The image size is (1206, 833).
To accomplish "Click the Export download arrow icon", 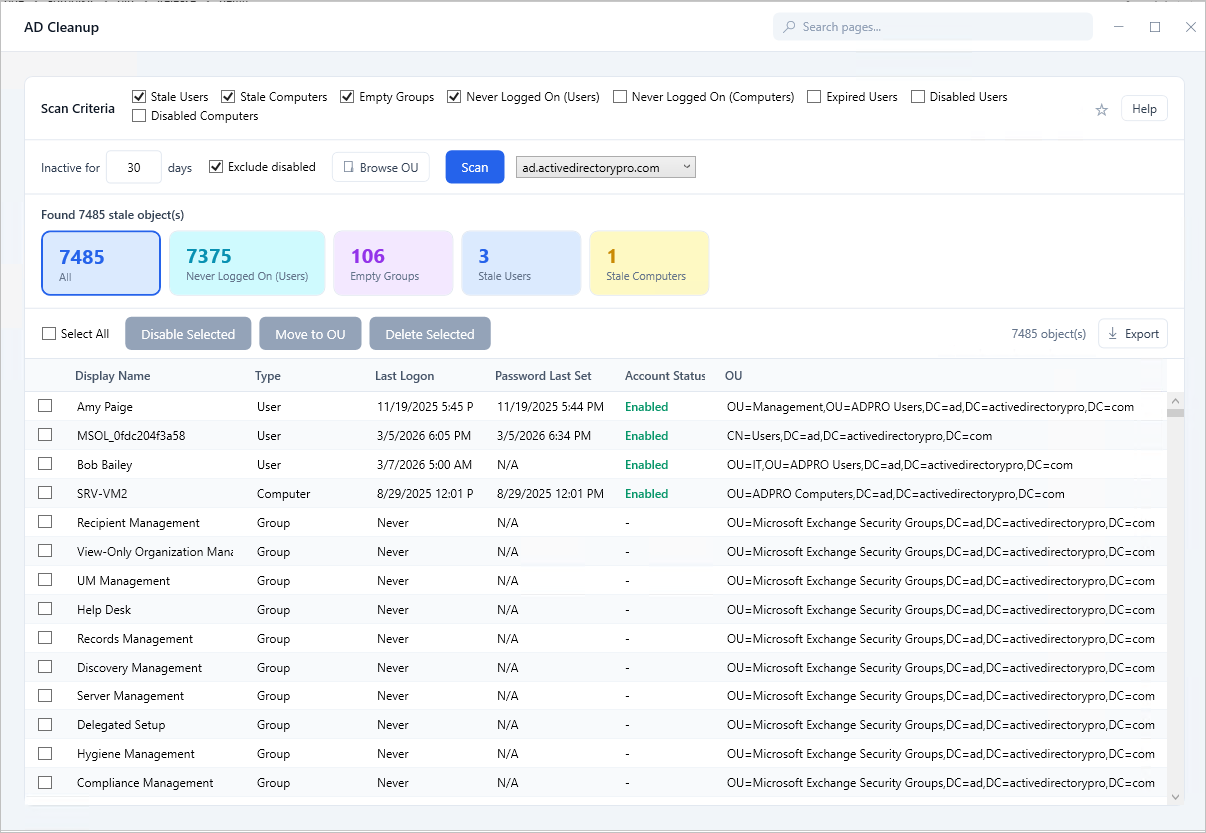I will [1113, 334].
